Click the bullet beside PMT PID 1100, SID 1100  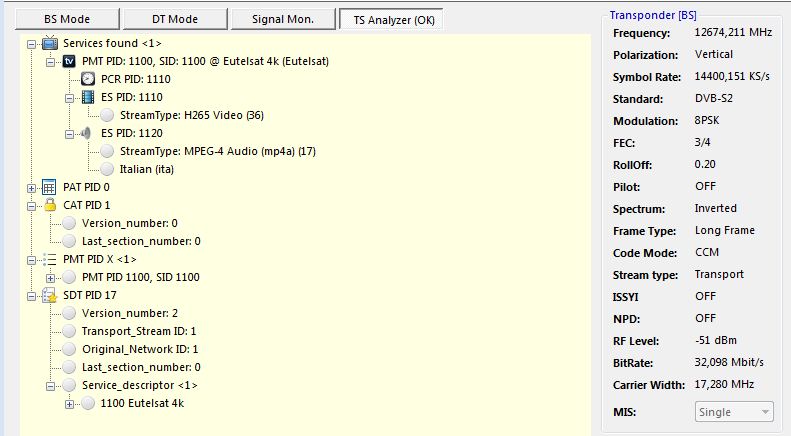(69, 277)
